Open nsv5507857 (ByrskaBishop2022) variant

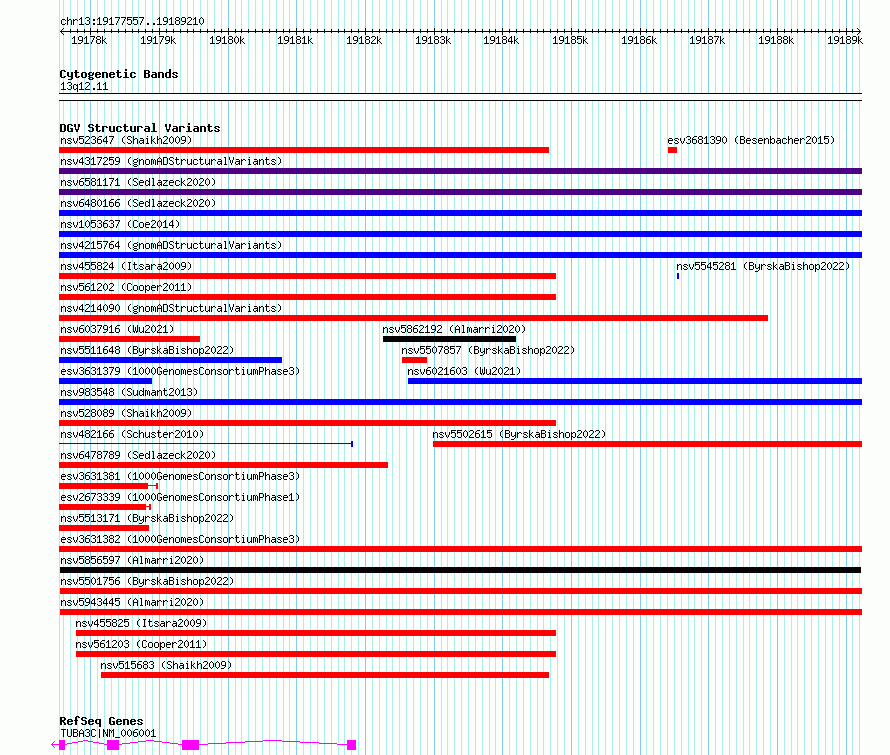pyautogui.click(x=488, y=350)
